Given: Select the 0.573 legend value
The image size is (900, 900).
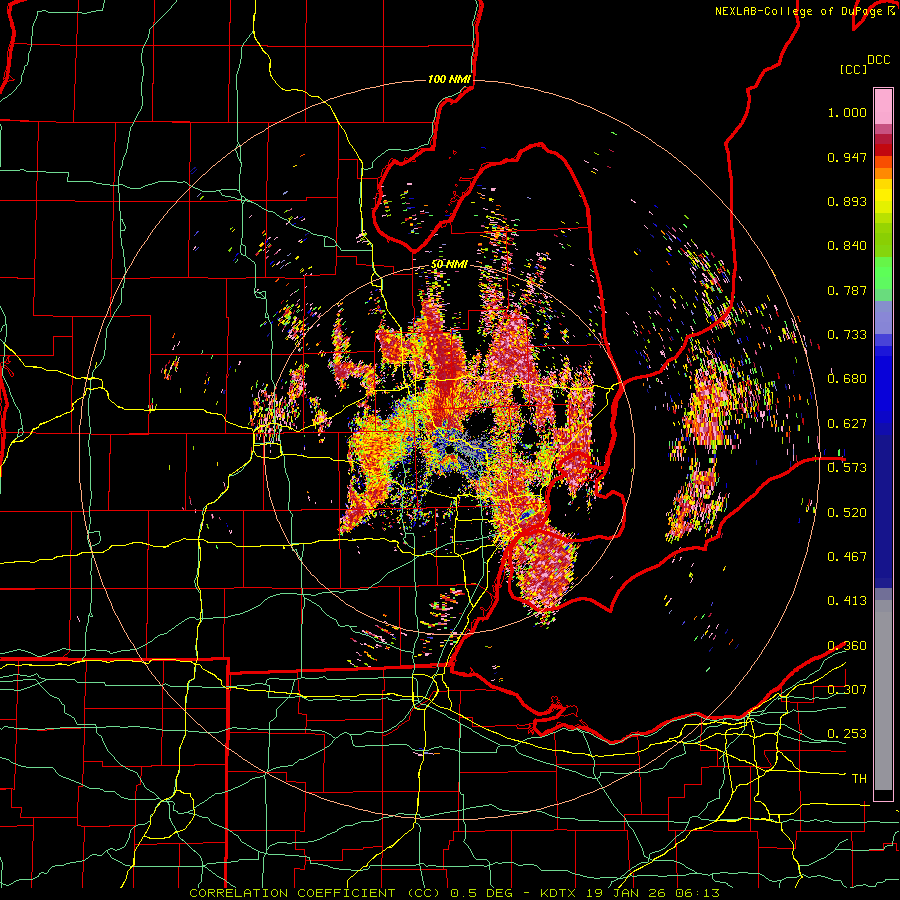Looking at the screenshot, I should pyautogui.click(x=847, y=468).
